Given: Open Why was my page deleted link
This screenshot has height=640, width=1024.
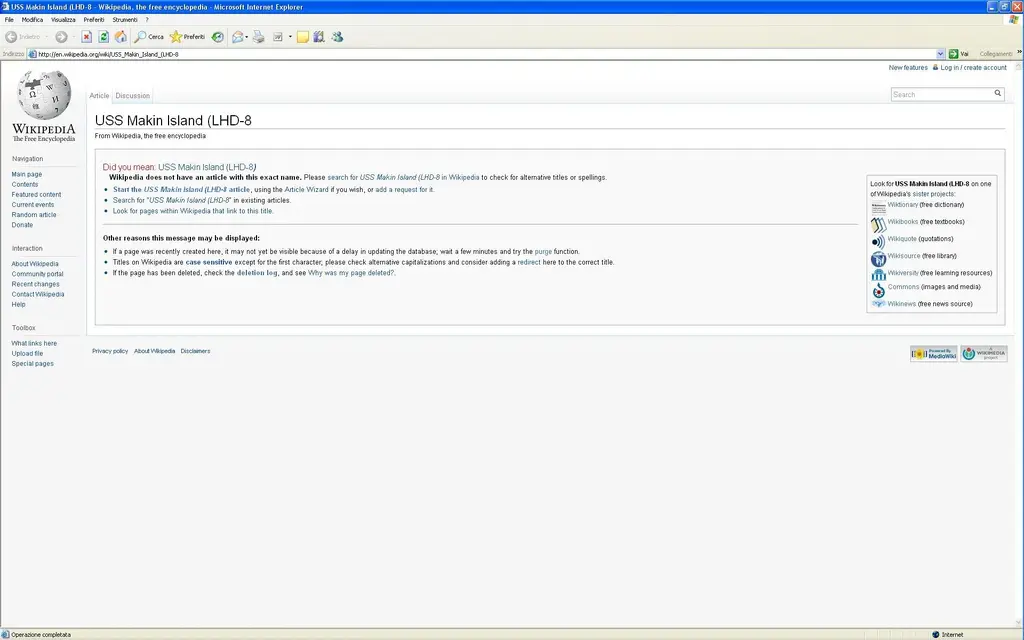Looking at the screenshot, I should tap(351, 273).
